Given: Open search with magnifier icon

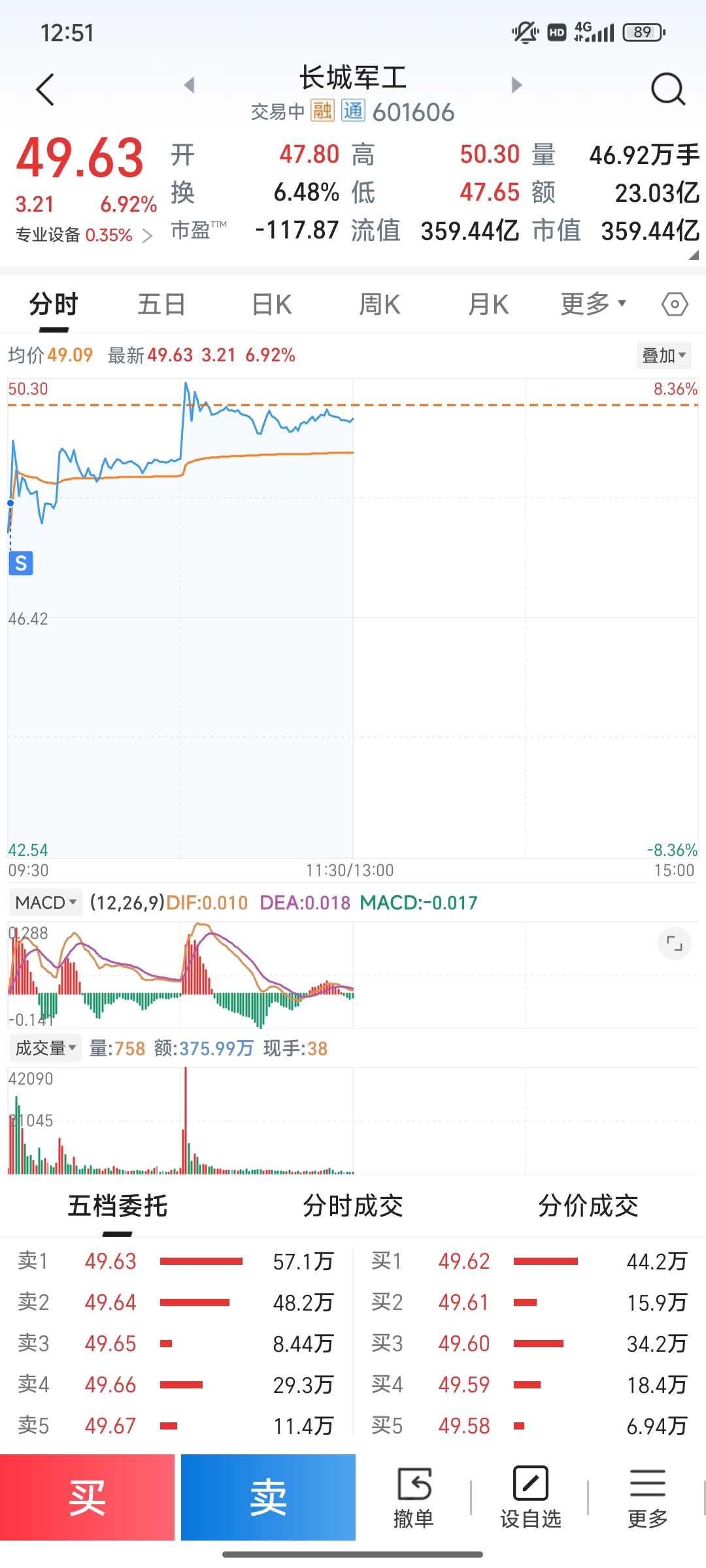Looking at the screenshot, I should 668,89.
